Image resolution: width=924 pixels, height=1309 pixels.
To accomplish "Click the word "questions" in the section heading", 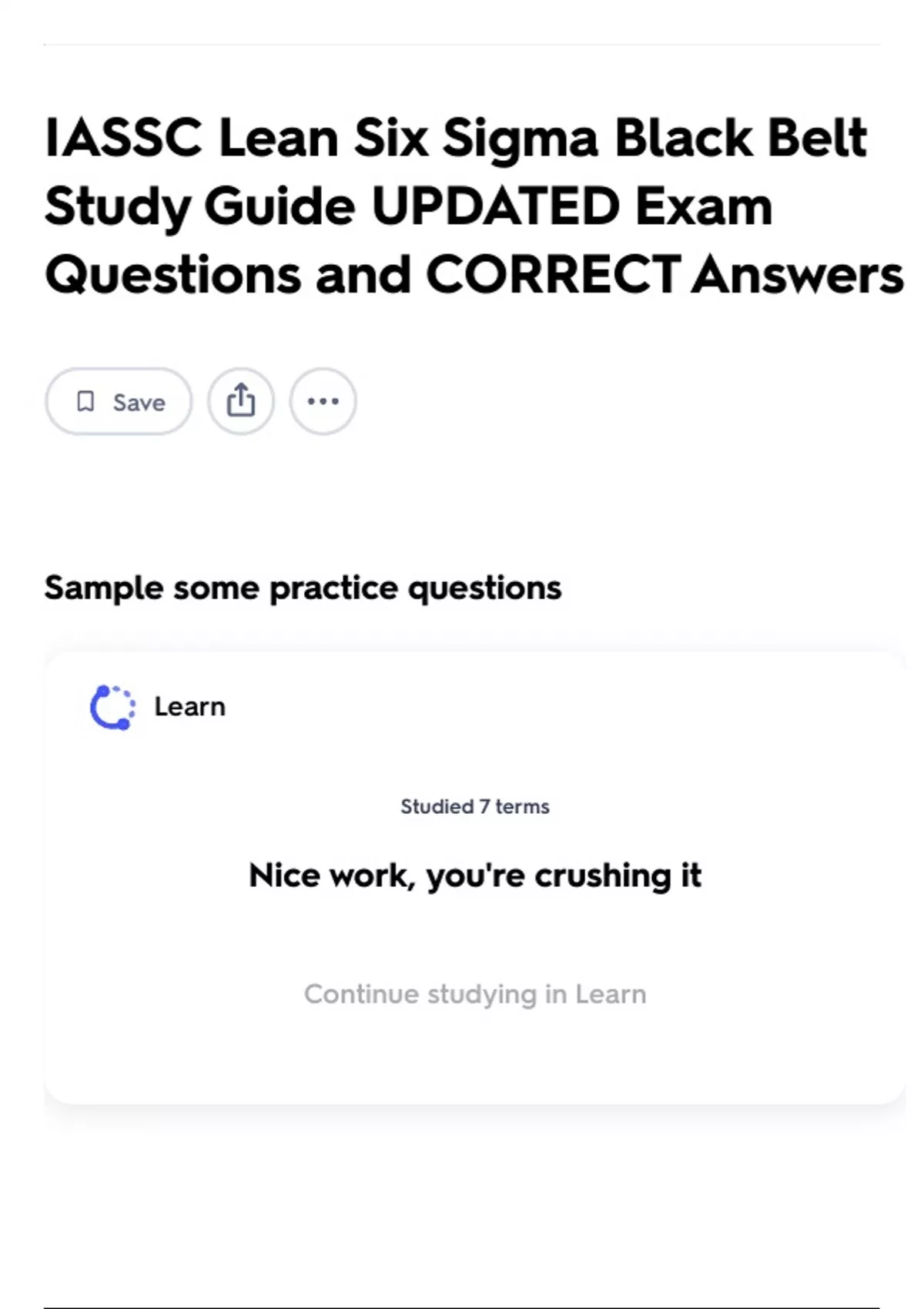I will pyautogui.click(x=484, y=588).
